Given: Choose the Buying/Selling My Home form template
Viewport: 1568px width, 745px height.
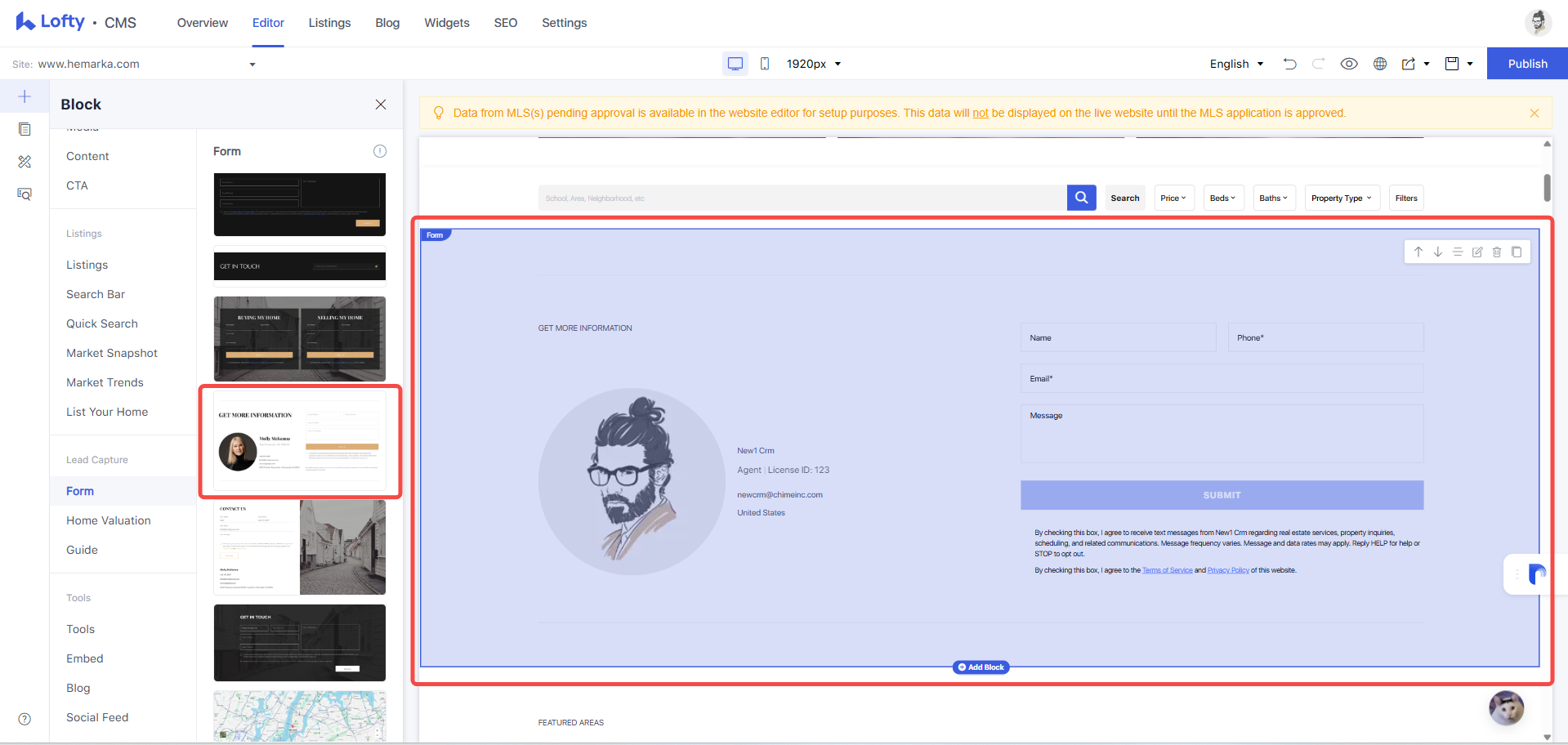Looking at the screenshot, I should click(x=300, y=338).
